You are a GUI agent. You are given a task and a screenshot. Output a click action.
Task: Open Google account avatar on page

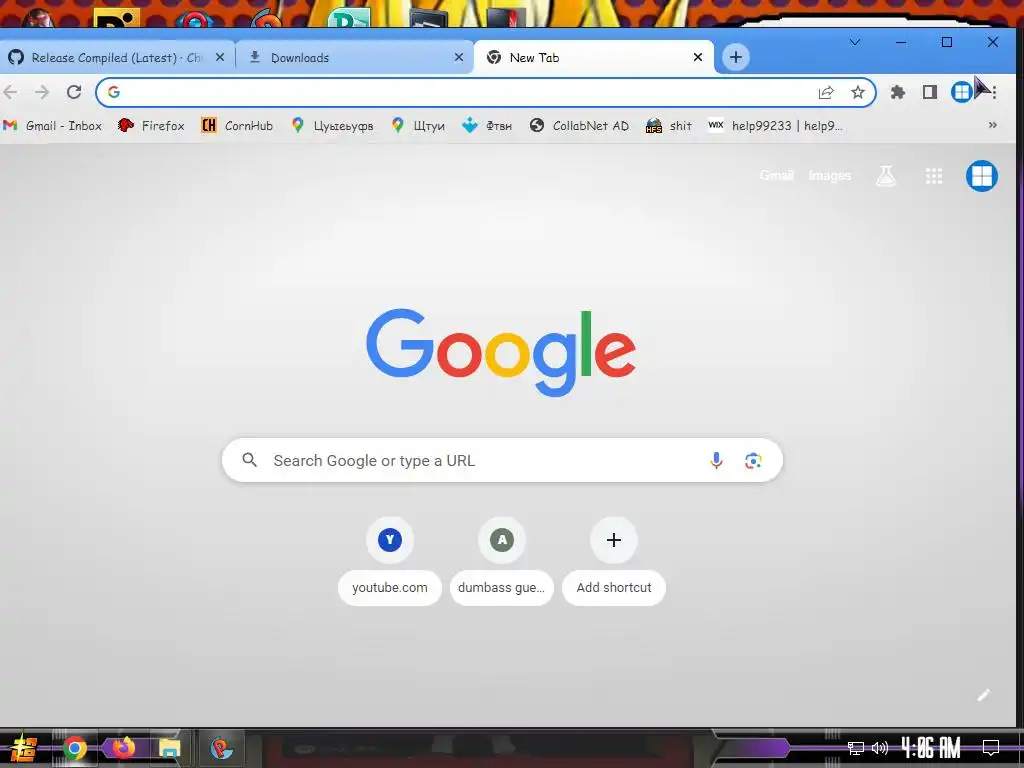(x=982, y=176)
